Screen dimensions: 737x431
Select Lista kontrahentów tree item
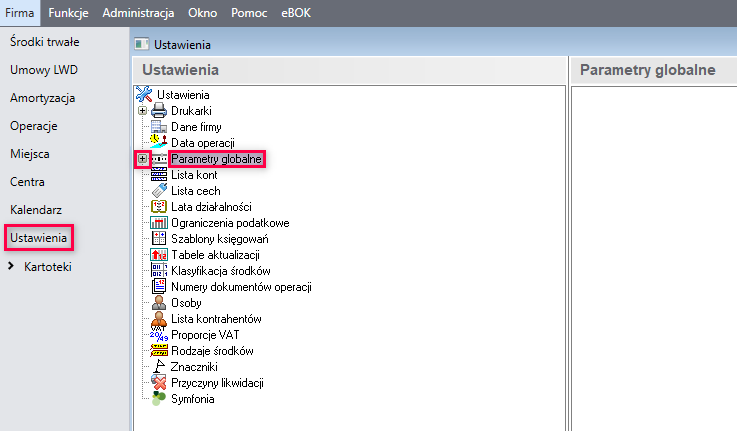click(216, 319)
